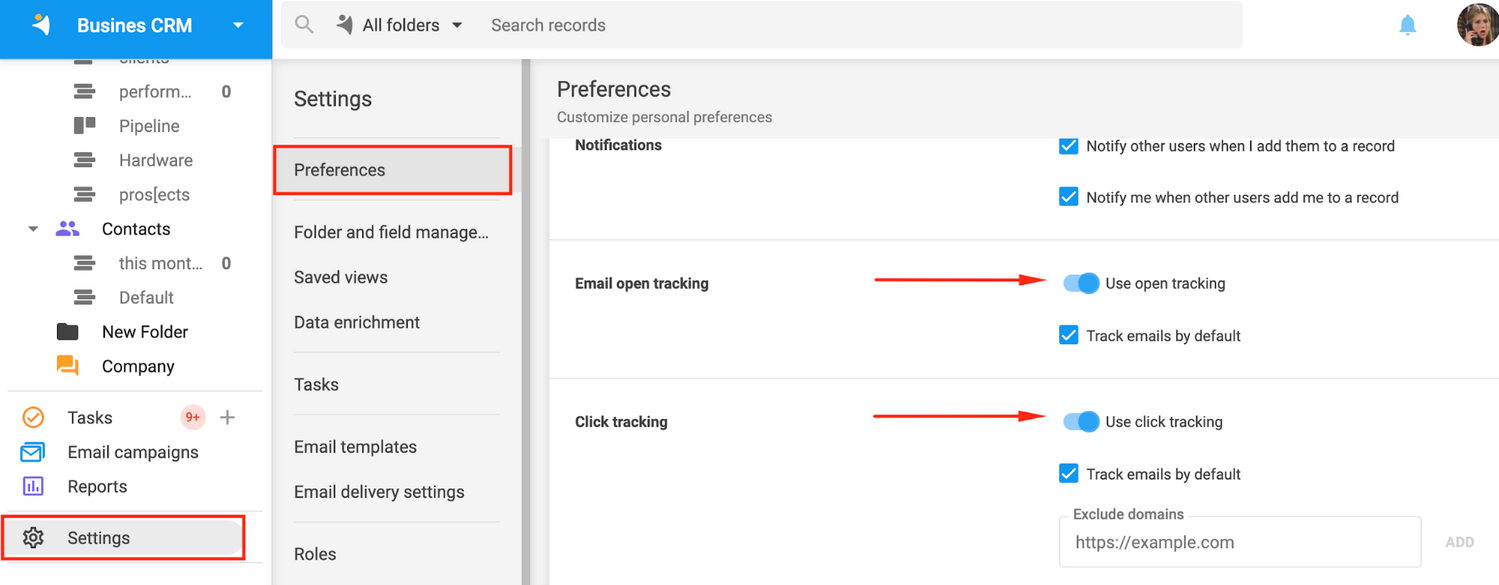The width and height of the screenshot is (1499, 585).
Task: Uncheck Notify me when other users add me
Action: pos(1068,197)
